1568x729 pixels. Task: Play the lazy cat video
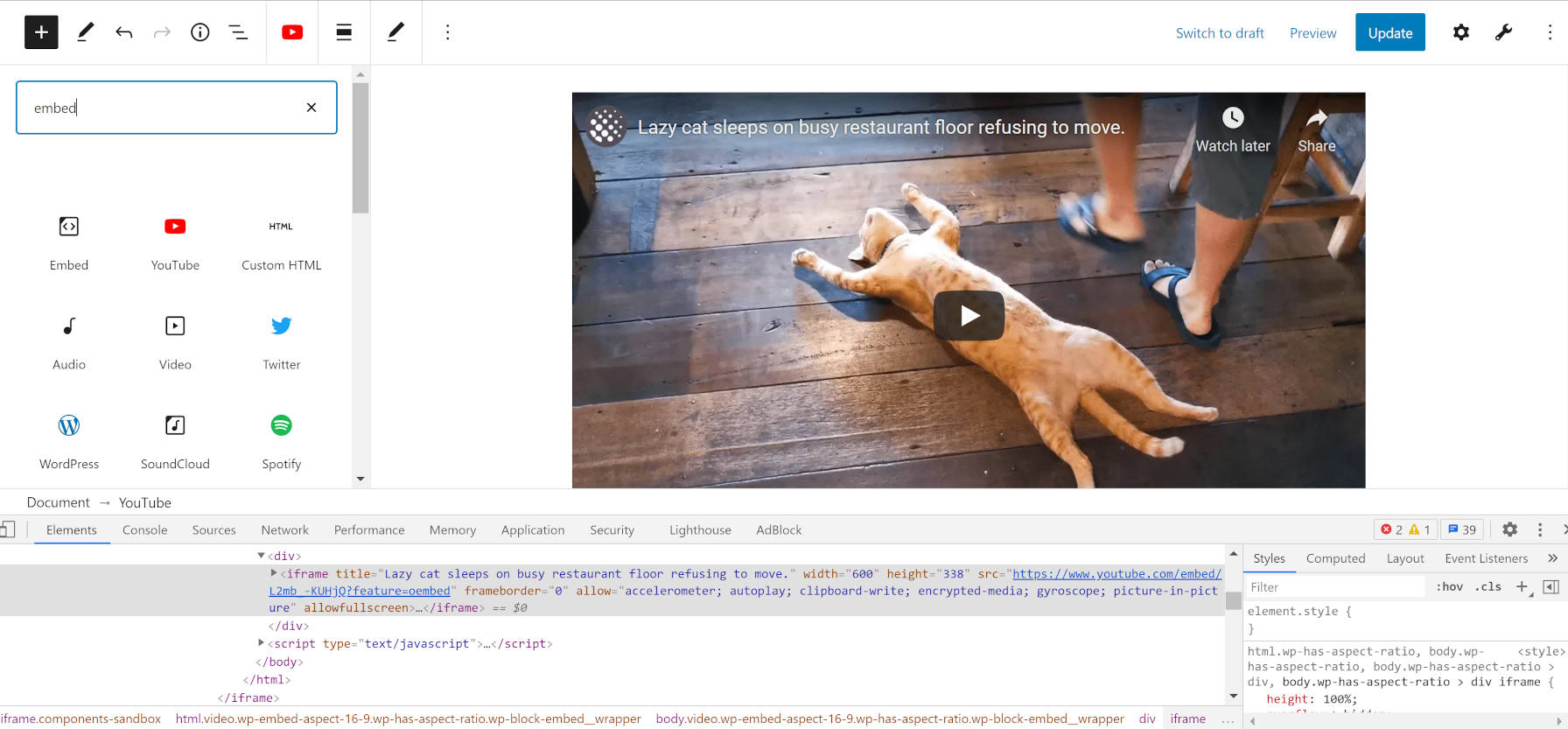point(969,315)
